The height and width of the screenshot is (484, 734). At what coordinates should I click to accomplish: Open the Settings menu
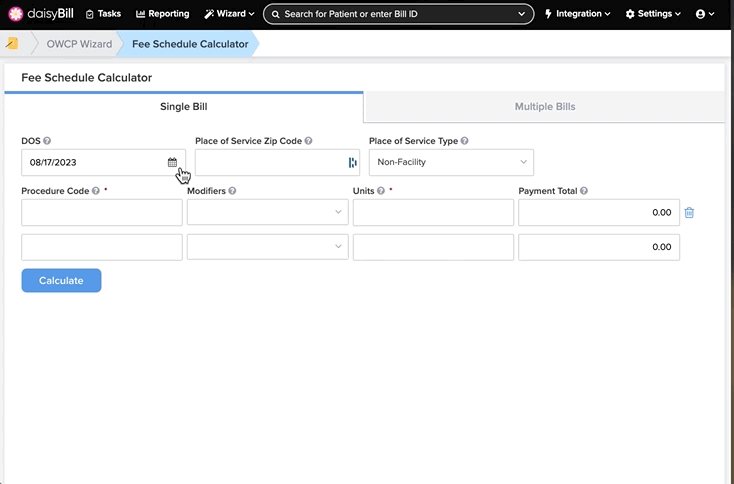pyautogui.click(x=653, y=14)
